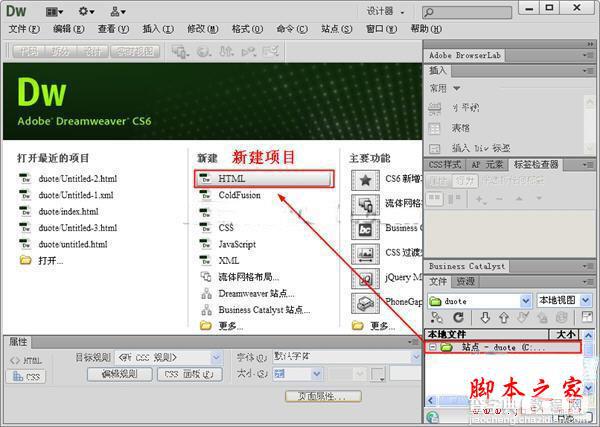Open the site management icon menu

[117, 12]
